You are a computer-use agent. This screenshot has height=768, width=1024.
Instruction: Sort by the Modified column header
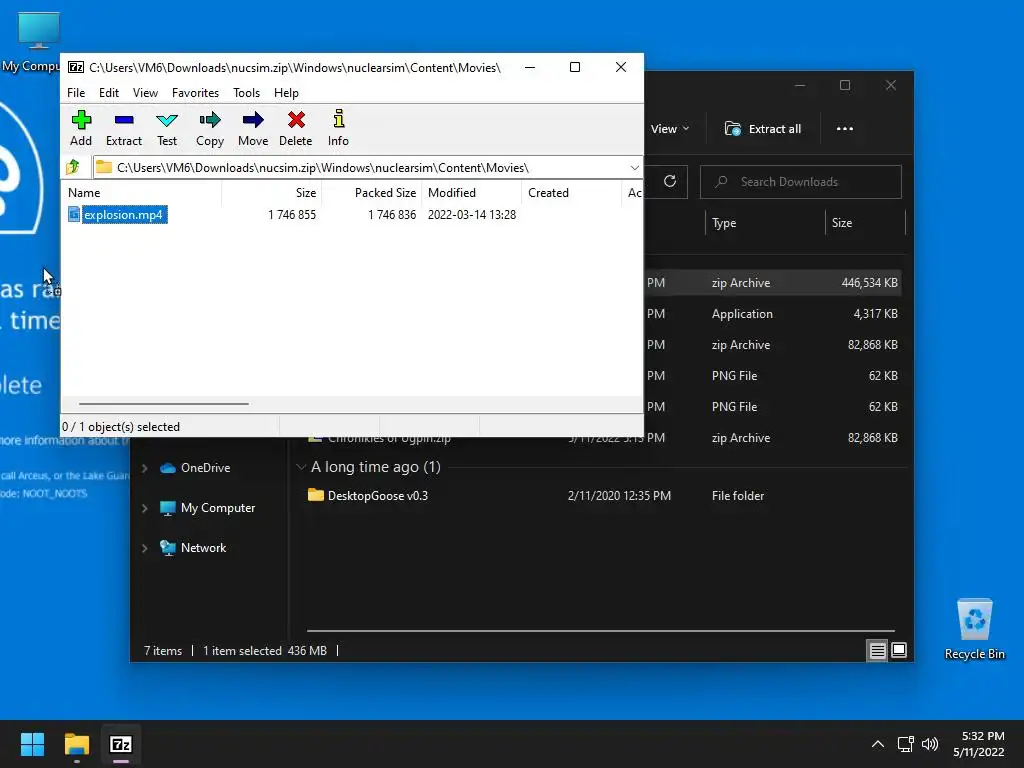[x=472, y=193]
